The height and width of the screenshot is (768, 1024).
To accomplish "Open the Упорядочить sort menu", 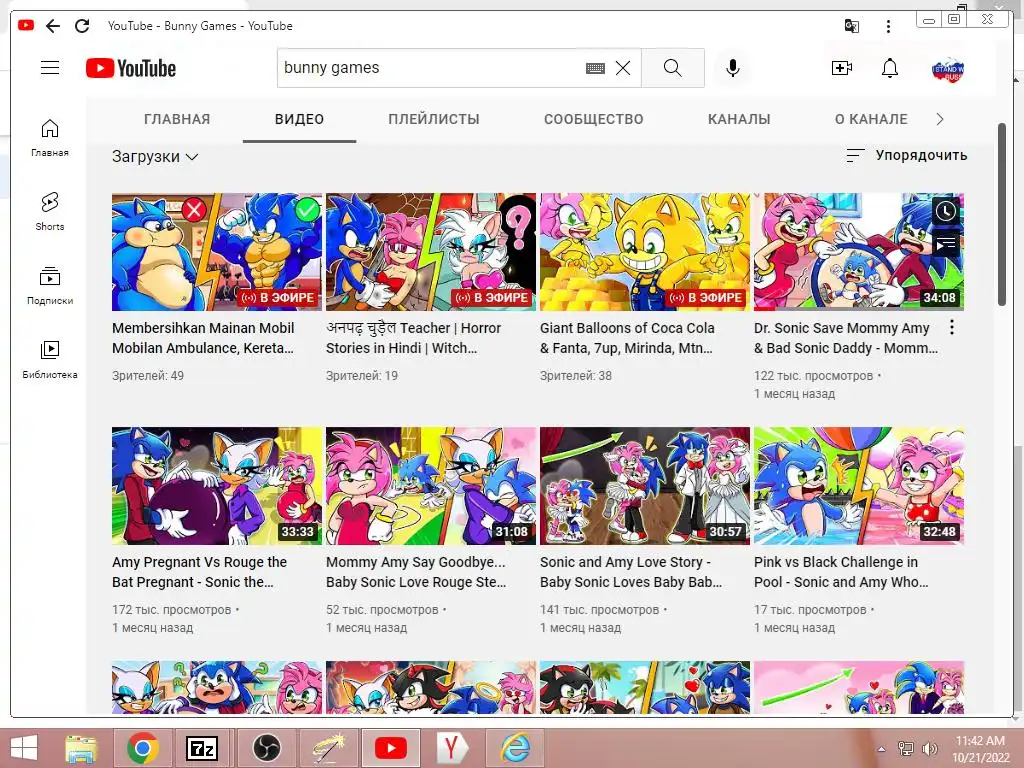I will click(x=906, y=155).
